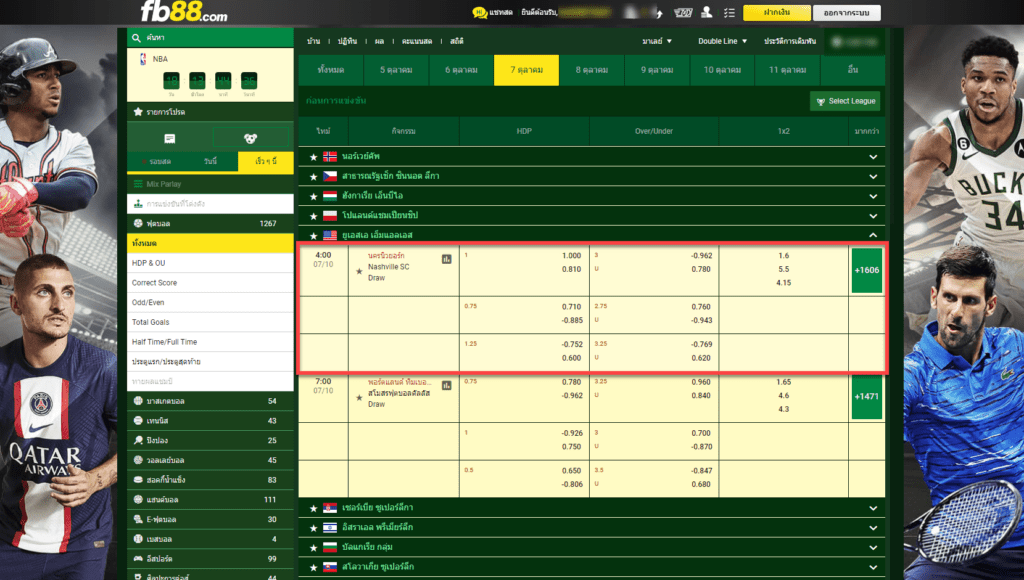1024x580 pixels.
Task: Click HDP odds 1.000 for Nashville match
Action: pyautogui.click(x=571, y=255)
